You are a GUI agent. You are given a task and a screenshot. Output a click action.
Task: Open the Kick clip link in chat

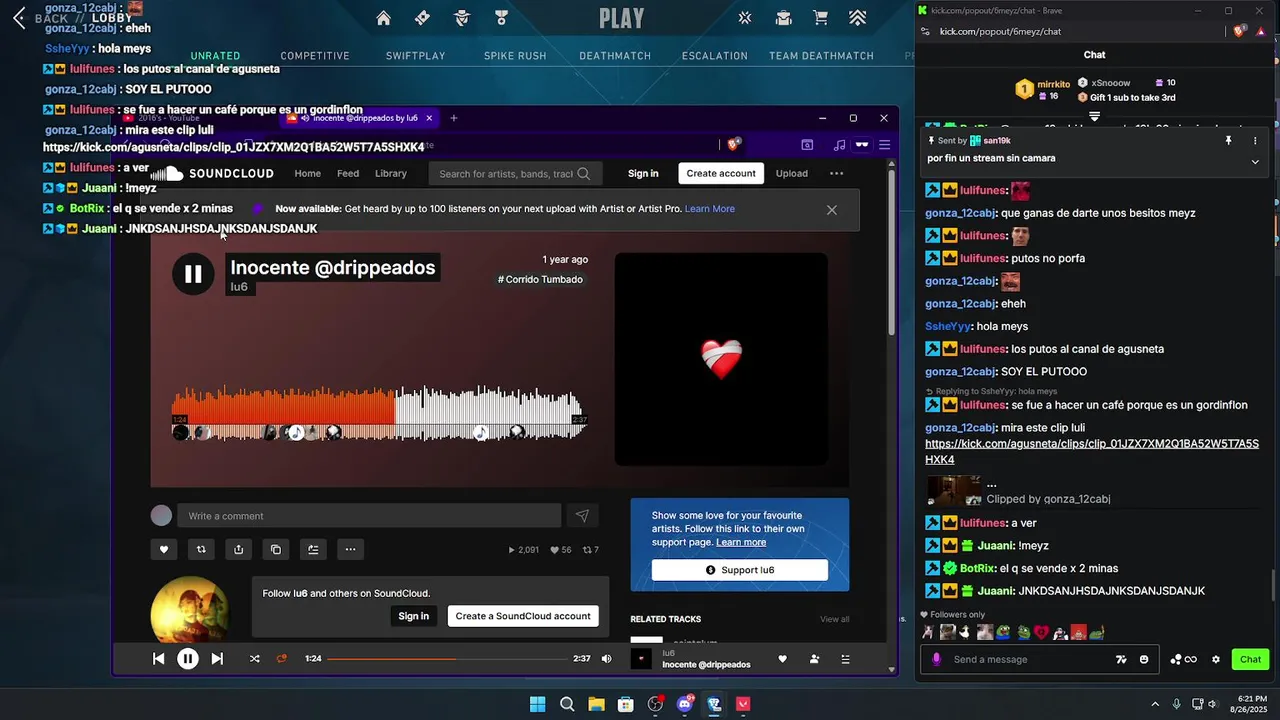tap(1092, 451)
